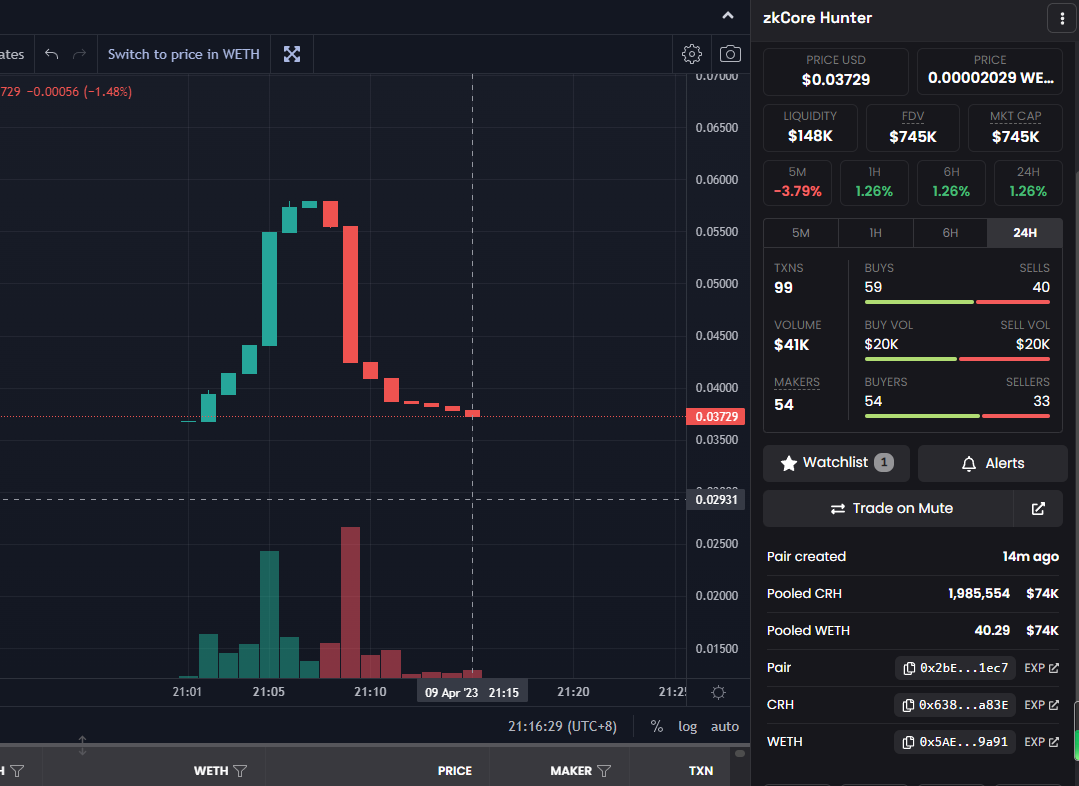This screenshot has height=786, width=1079.
Task: Click the PRICE USD $0.03729 card
Action: [836, 72]
